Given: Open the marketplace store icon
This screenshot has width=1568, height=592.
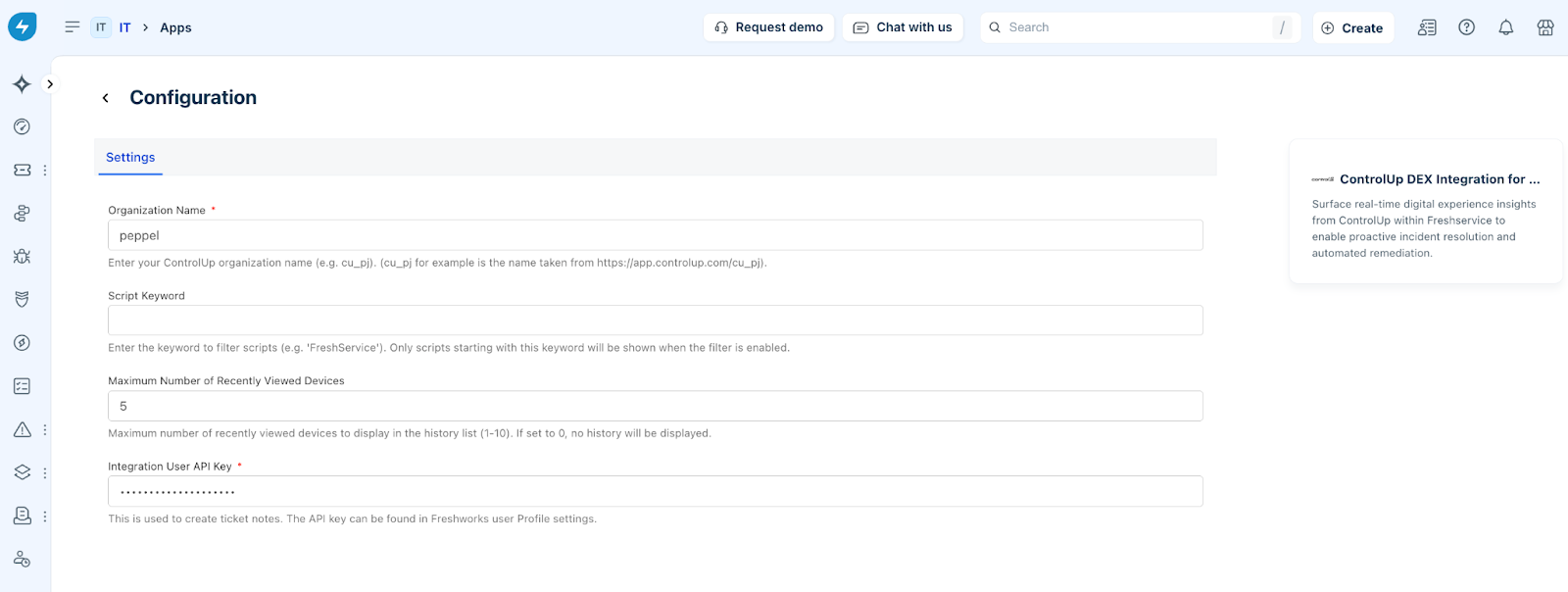Looking at the screenshot, I should pyautogui.click(x=1545, y=27).
